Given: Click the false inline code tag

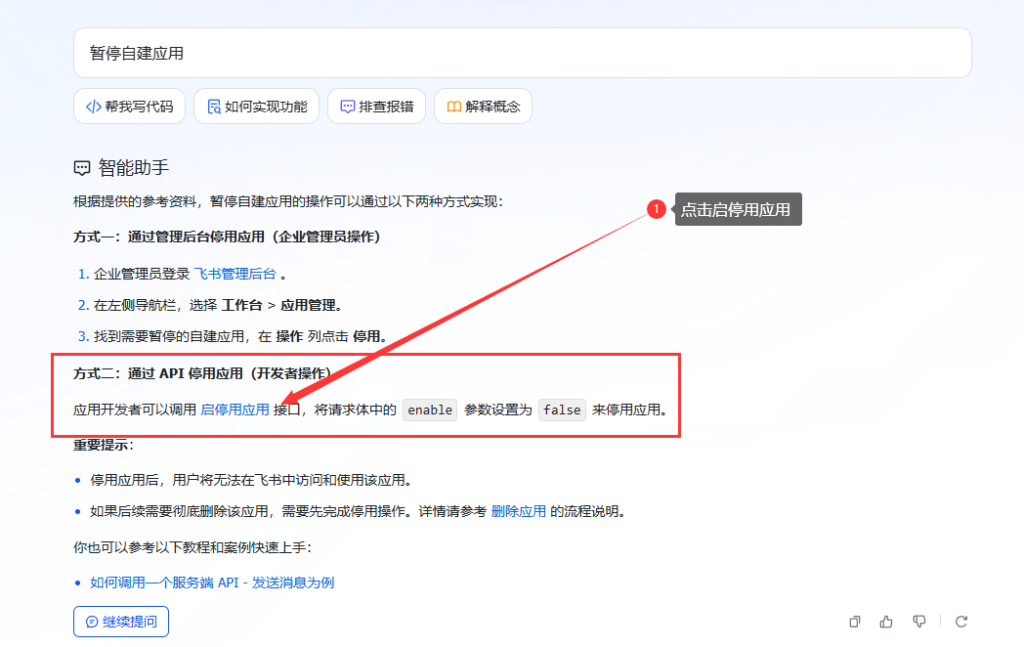Looking at the screenshot, I should pos(562,410).
